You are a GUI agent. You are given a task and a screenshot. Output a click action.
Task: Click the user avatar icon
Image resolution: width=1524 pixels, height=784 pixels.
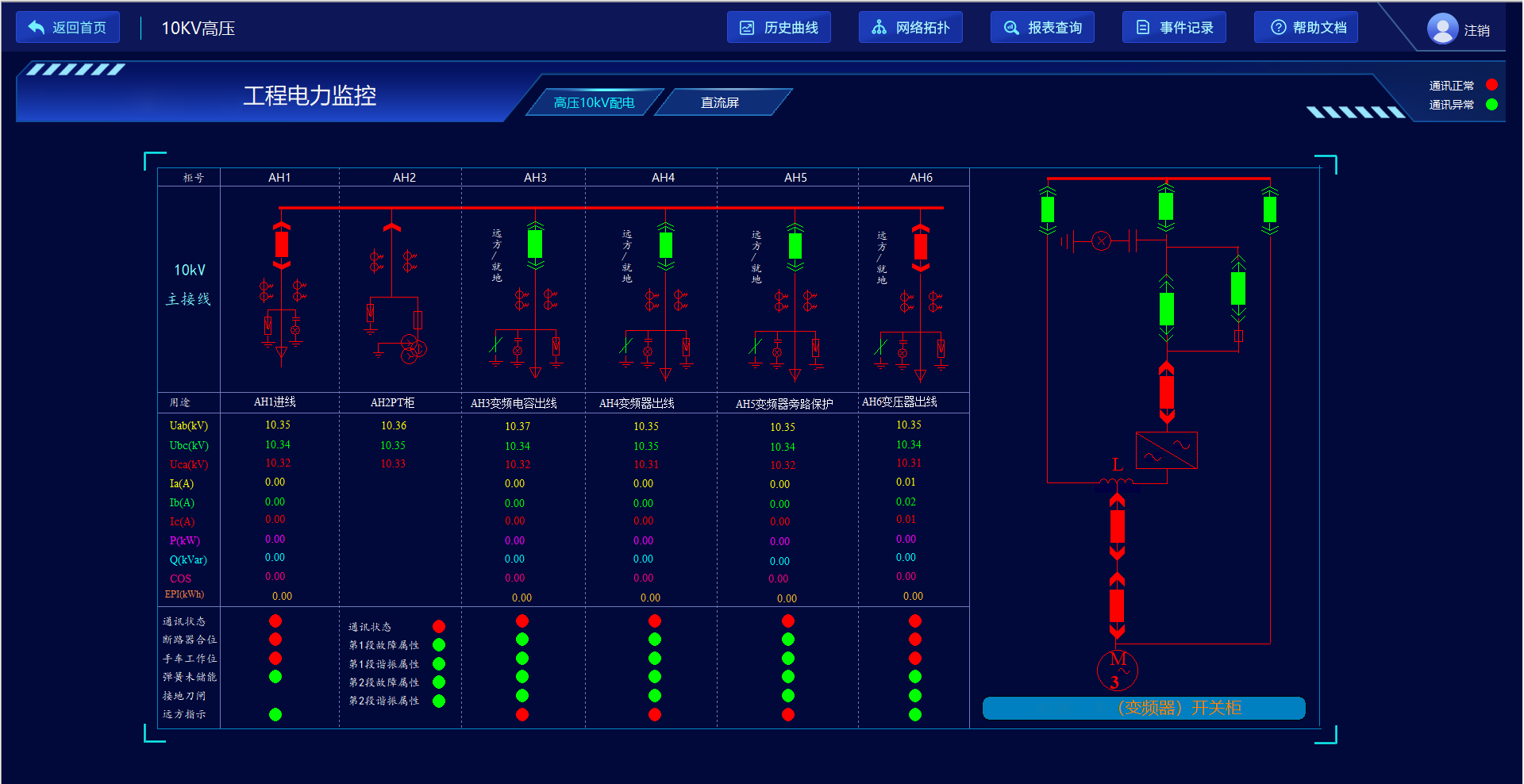tap(1441, 29)
